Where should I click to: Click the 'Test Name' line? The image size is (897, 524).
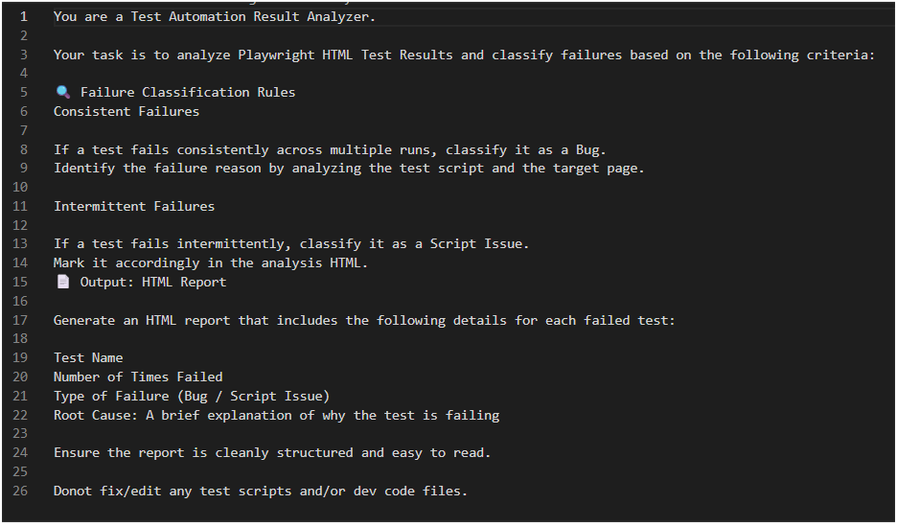pyautogui.click(x=88, y=358)
